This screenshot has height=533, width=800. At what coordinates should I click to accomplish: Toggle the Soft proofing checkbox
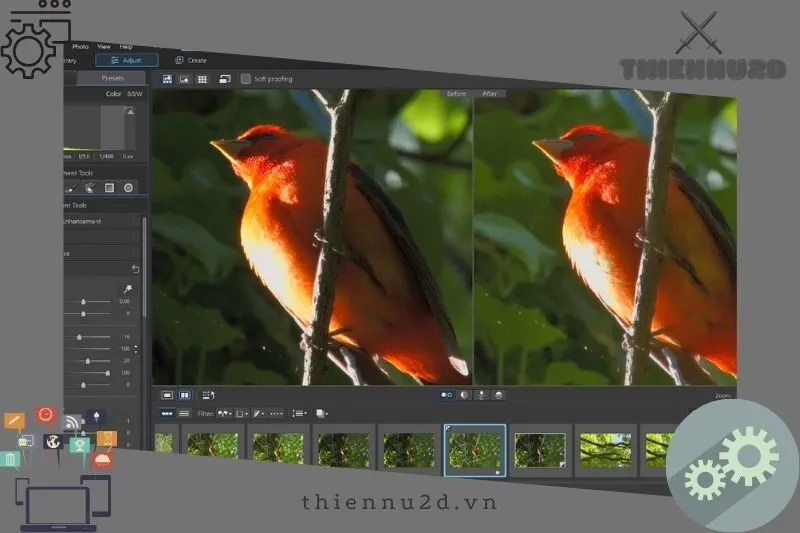(246, 79)
